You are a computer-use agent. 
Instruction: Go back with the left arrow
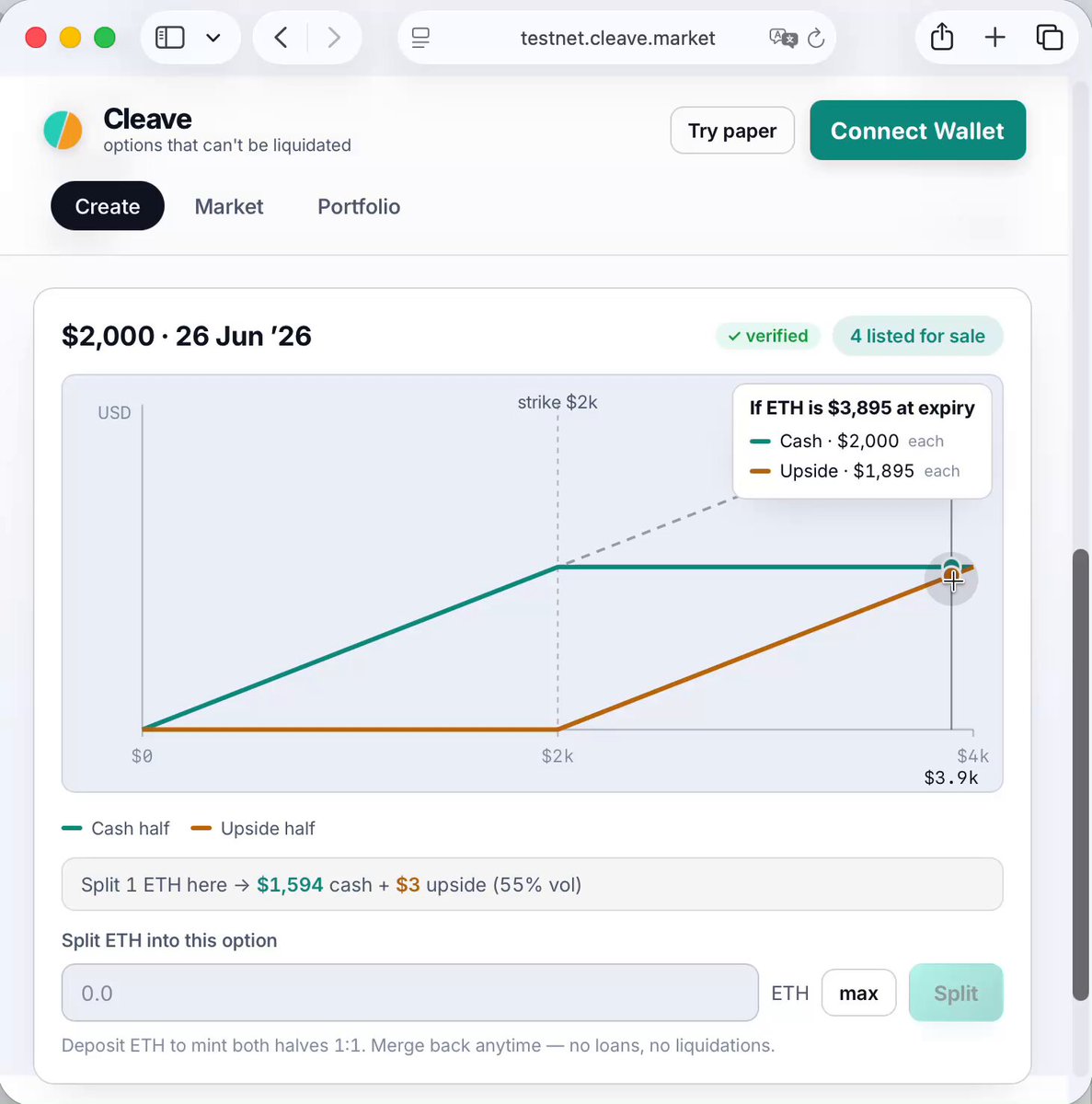pyautogui.click(x=282, y=38)
